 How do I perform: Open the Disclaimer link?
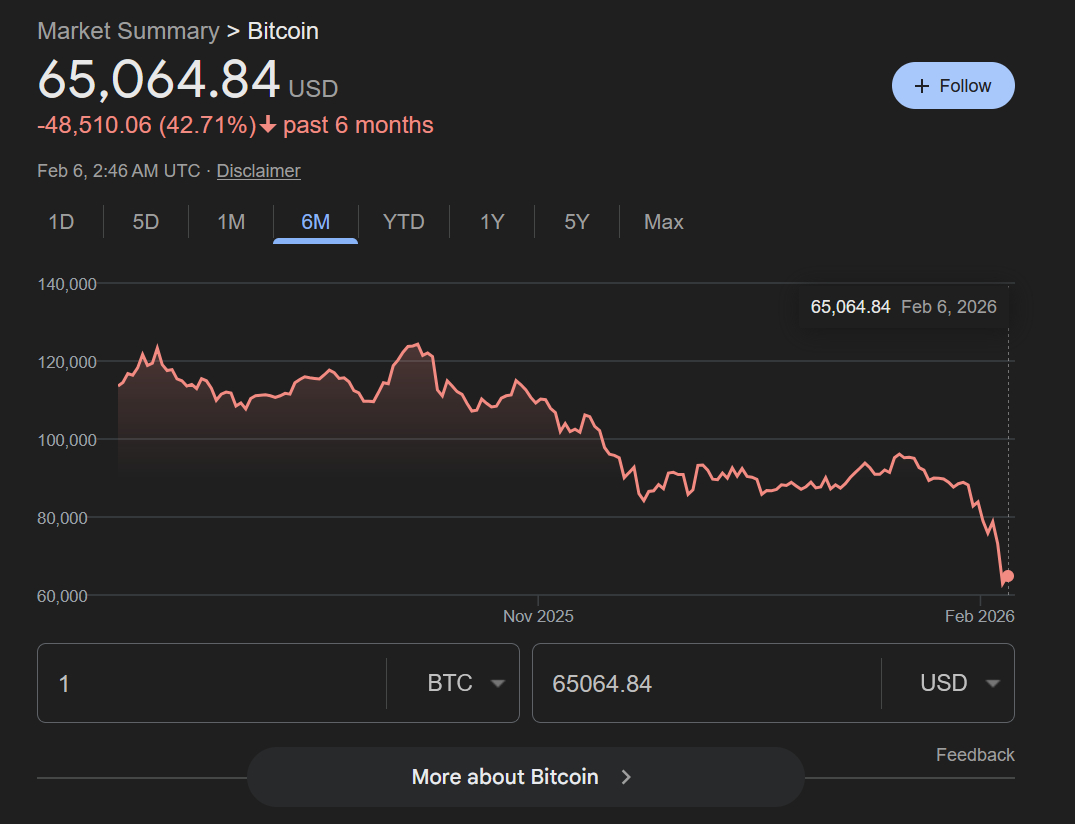point(258,171)
